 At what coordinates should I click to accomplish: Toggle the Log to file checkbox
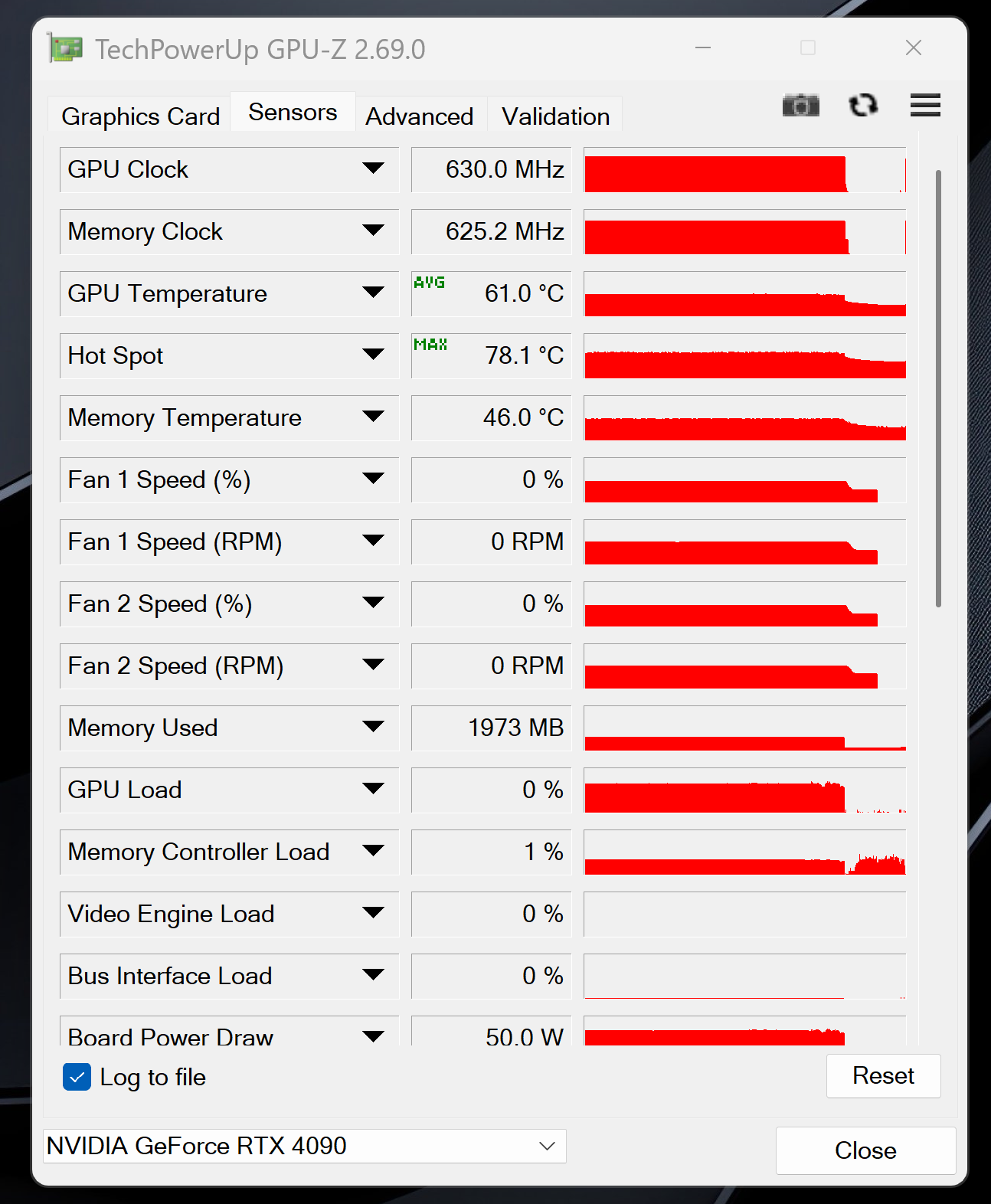[77, 1077]
